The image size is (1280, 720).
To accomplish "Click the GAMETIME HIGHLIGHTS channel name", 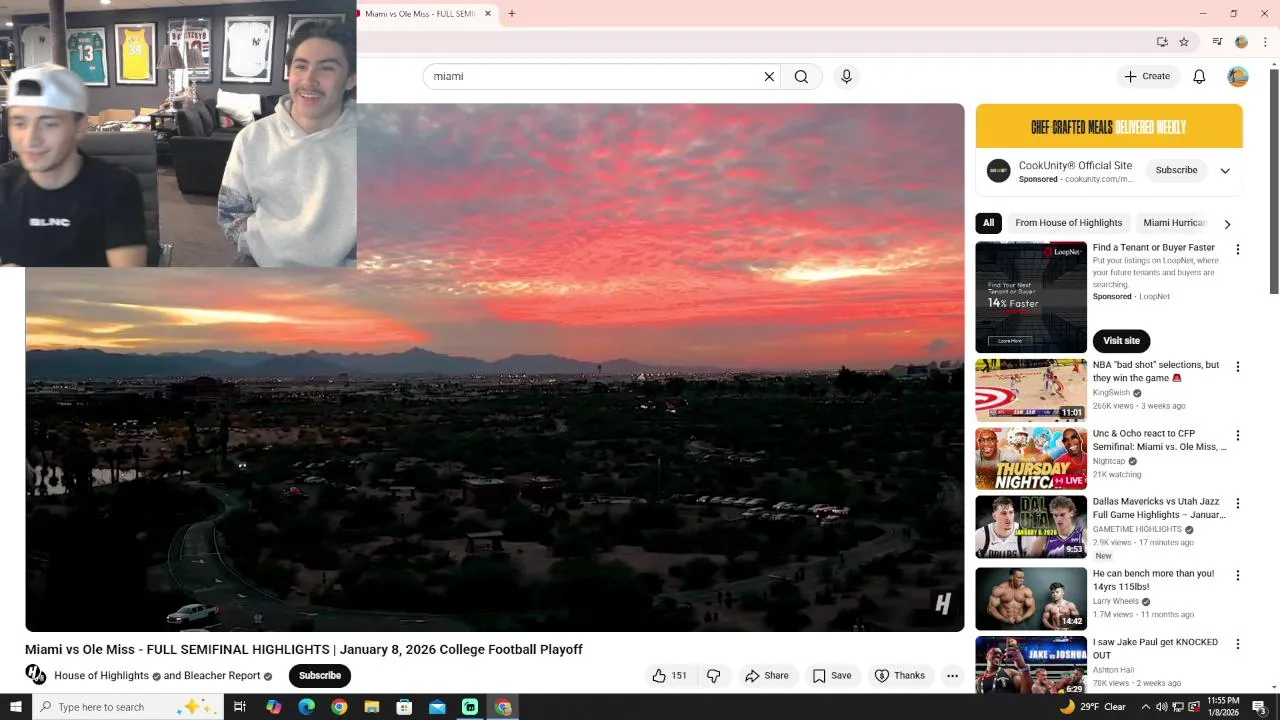I will click(x=1137, y=529).
